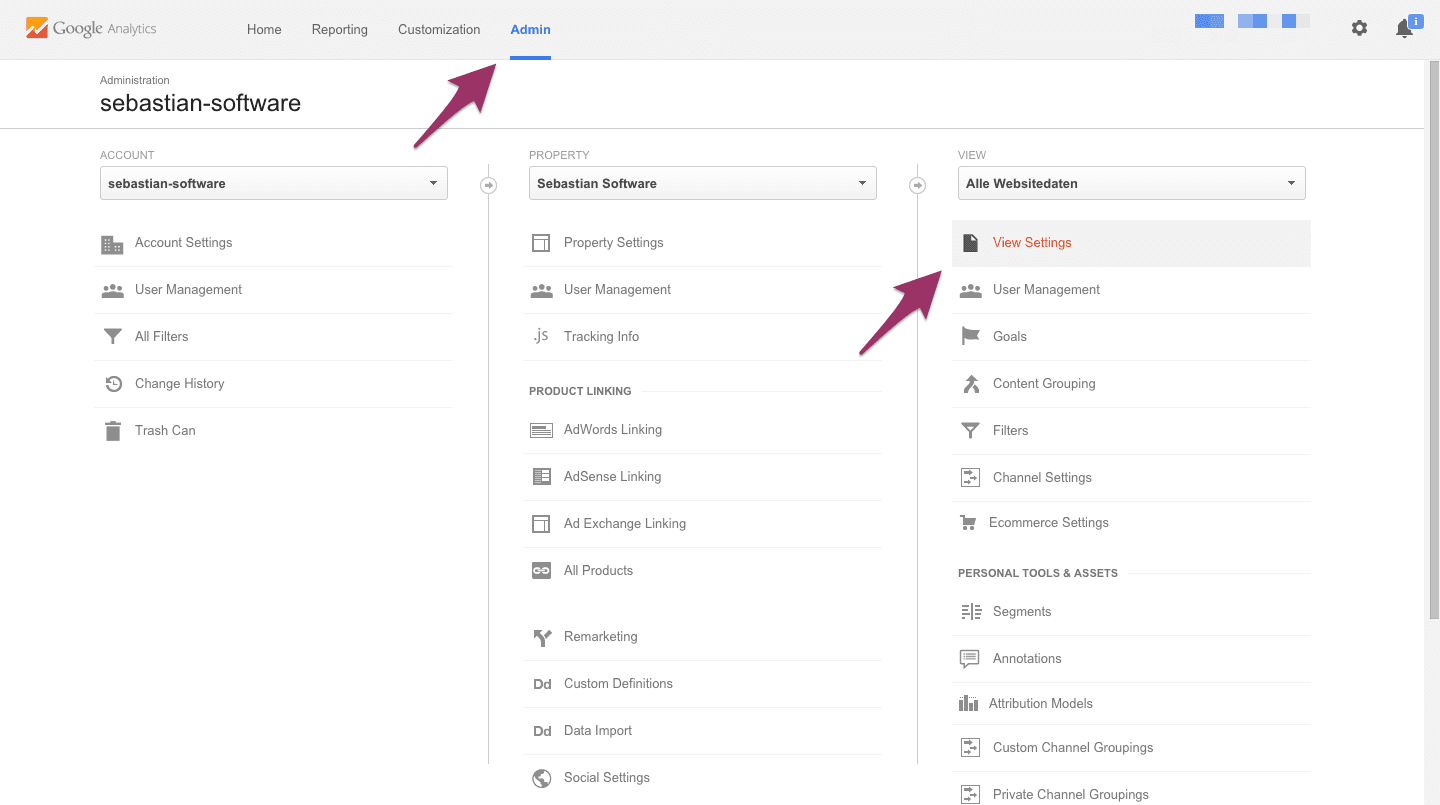Click the view Filters funnel icon

click(970, 431)
